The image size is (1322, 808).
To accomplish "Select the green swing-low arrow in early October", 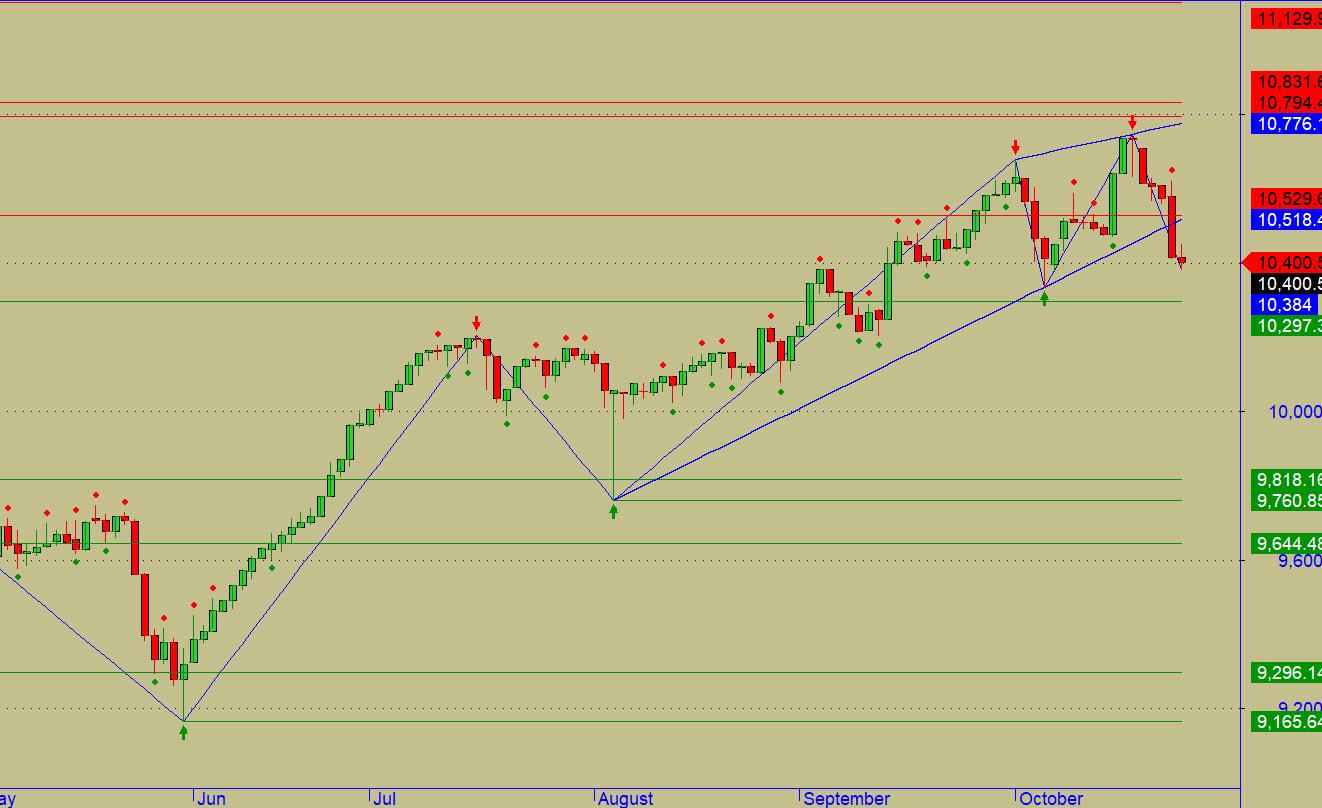I will 1045,298.
